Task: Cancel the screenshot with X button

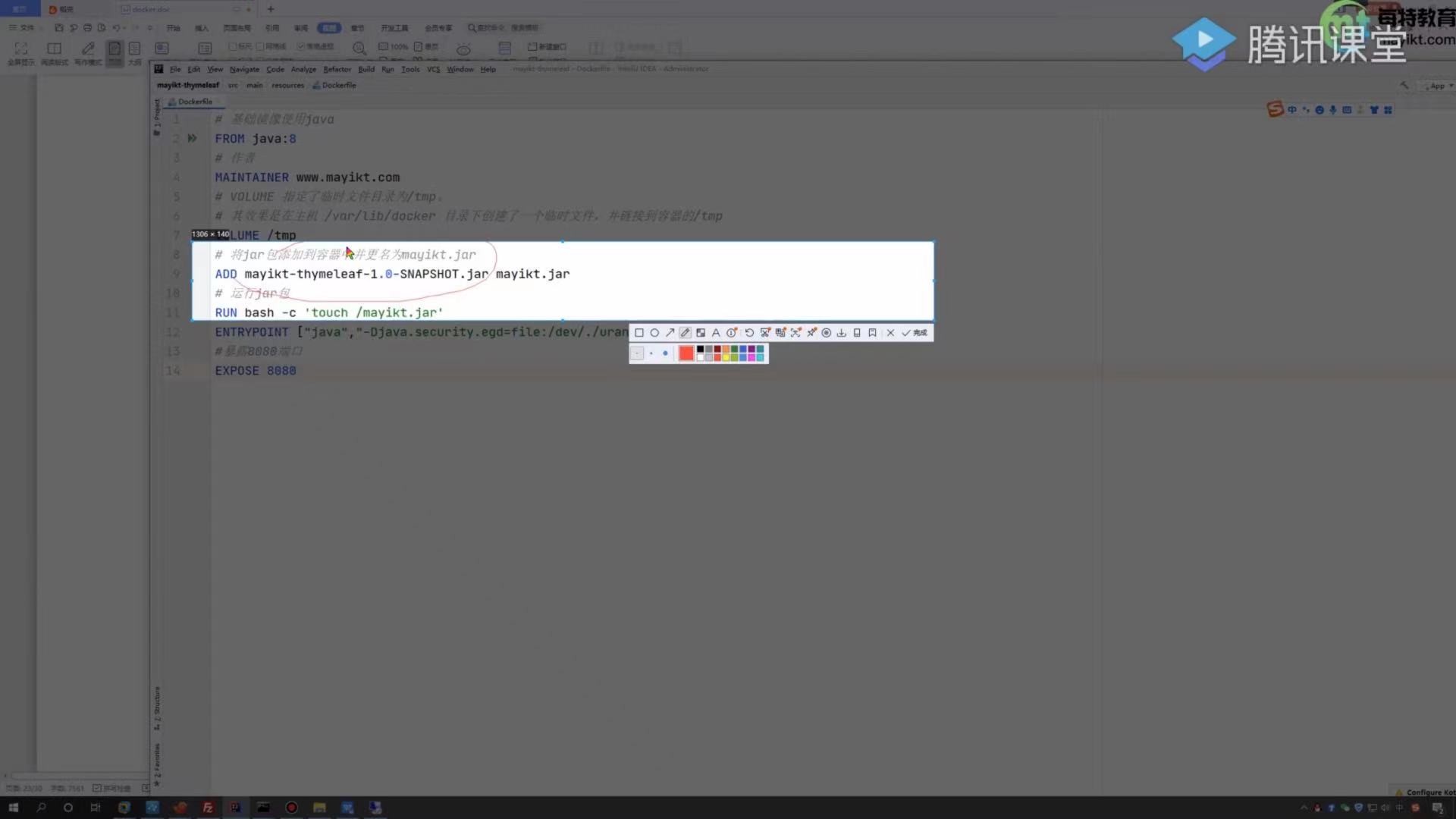Action: (x=890, y=333)
